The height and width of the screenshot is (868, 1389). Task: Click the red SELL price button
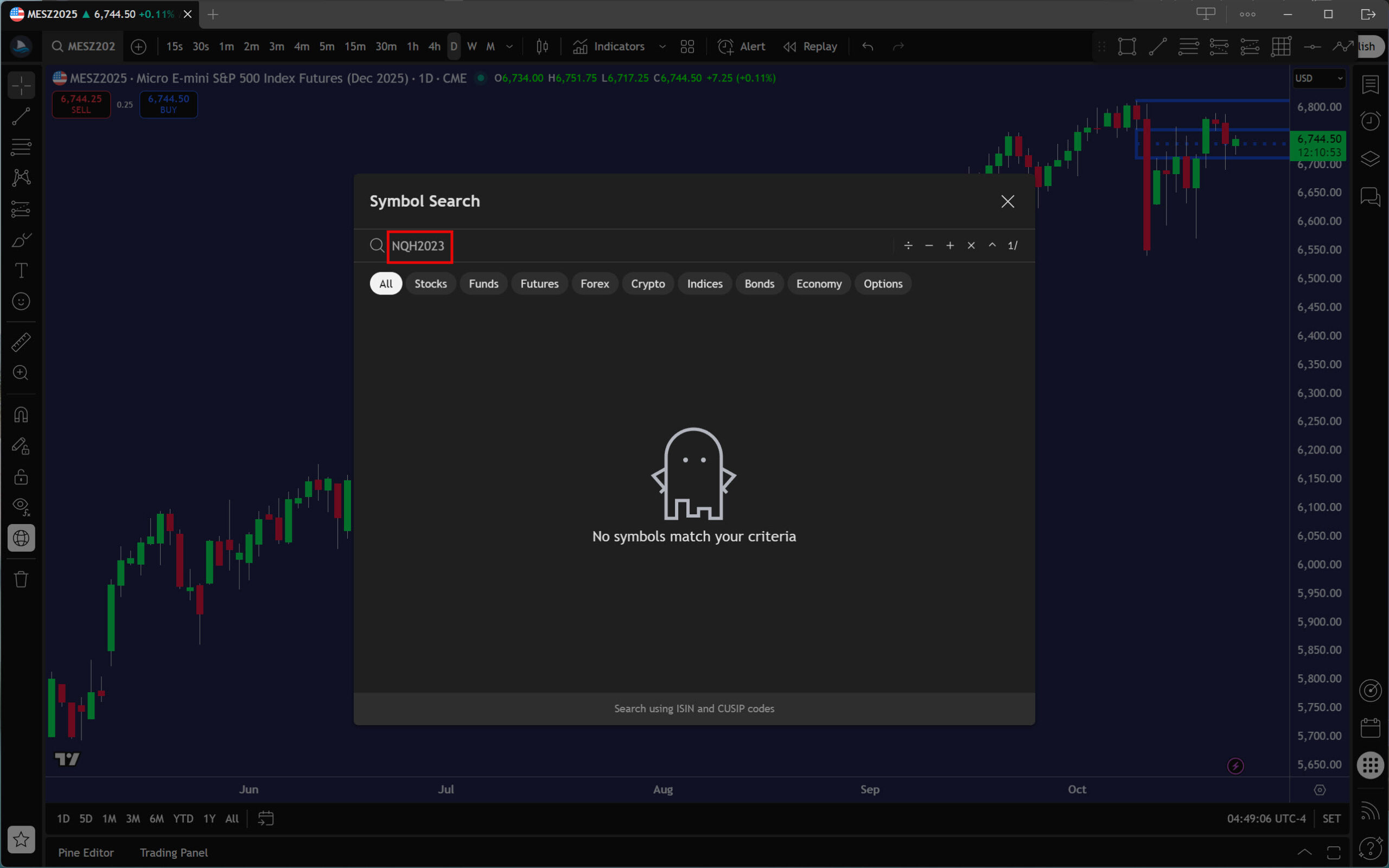81,104
